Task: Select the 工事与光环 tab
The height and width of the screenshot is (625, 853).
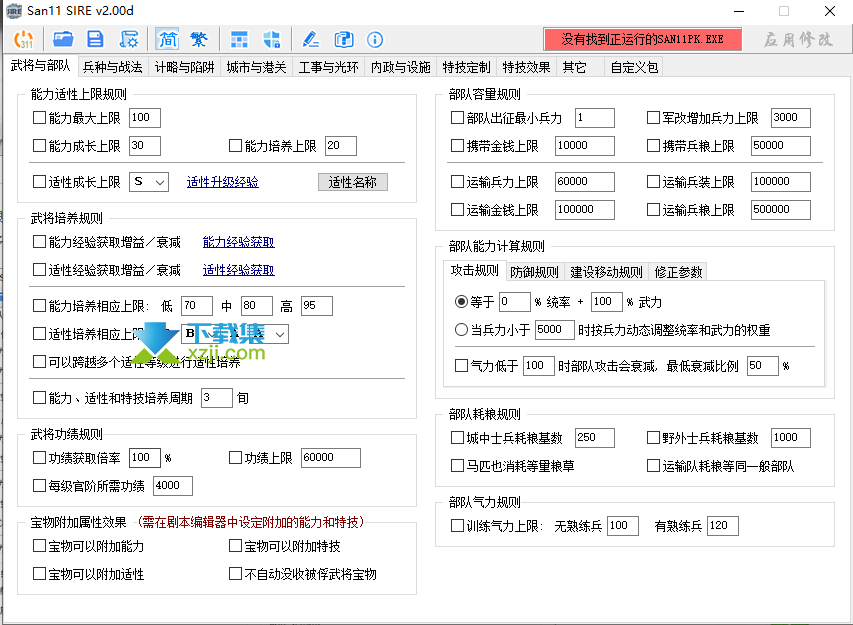Action: [x=328, y=67]
